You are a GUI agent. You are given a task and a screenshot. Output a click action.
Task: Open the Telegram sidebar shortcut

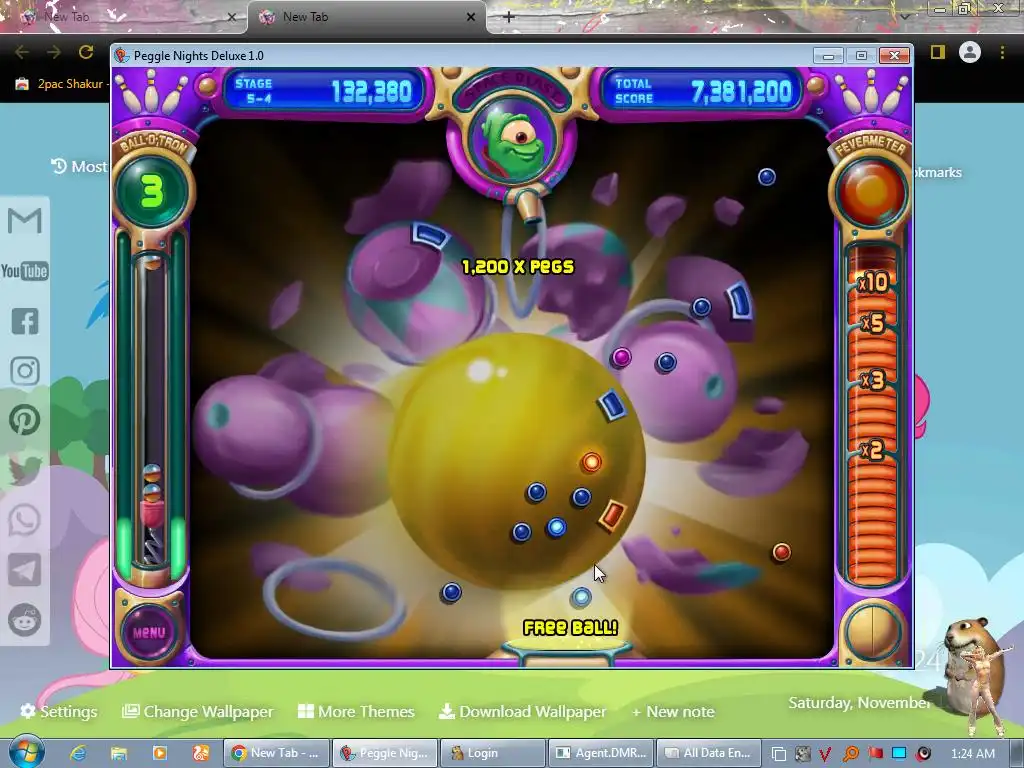25,570
